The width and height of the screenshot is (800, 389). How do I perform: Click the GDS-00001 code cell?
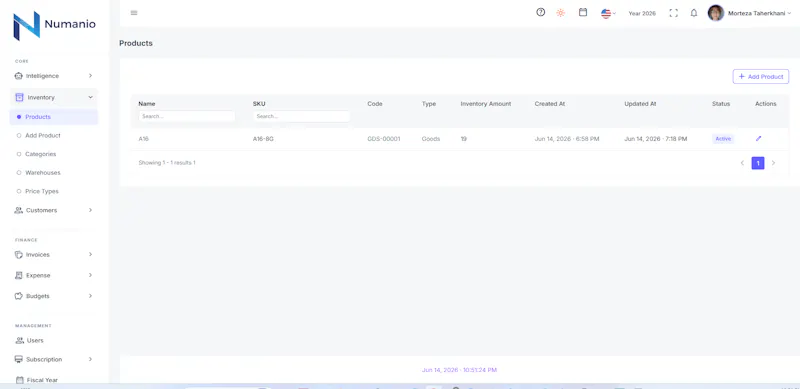point(384,139)
